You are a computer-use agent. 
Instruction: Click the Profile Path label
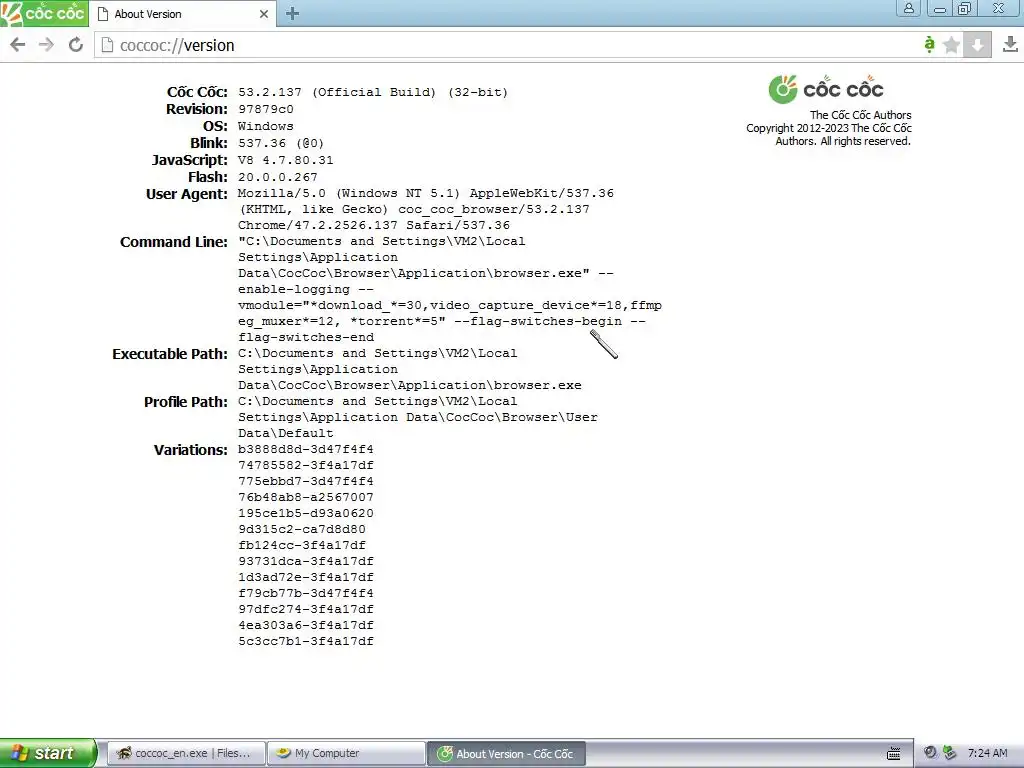(186, 402)
